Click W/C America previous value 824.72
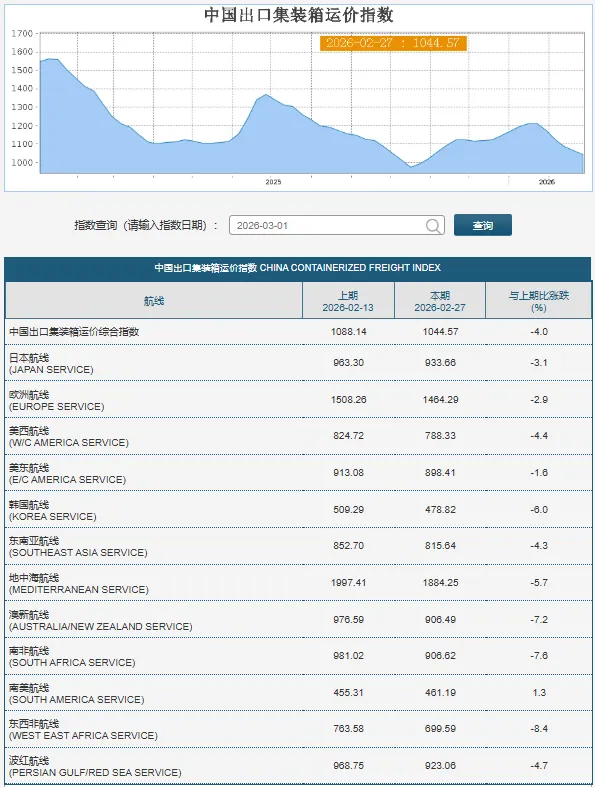595x788 pixels. (x=348, y=436)
